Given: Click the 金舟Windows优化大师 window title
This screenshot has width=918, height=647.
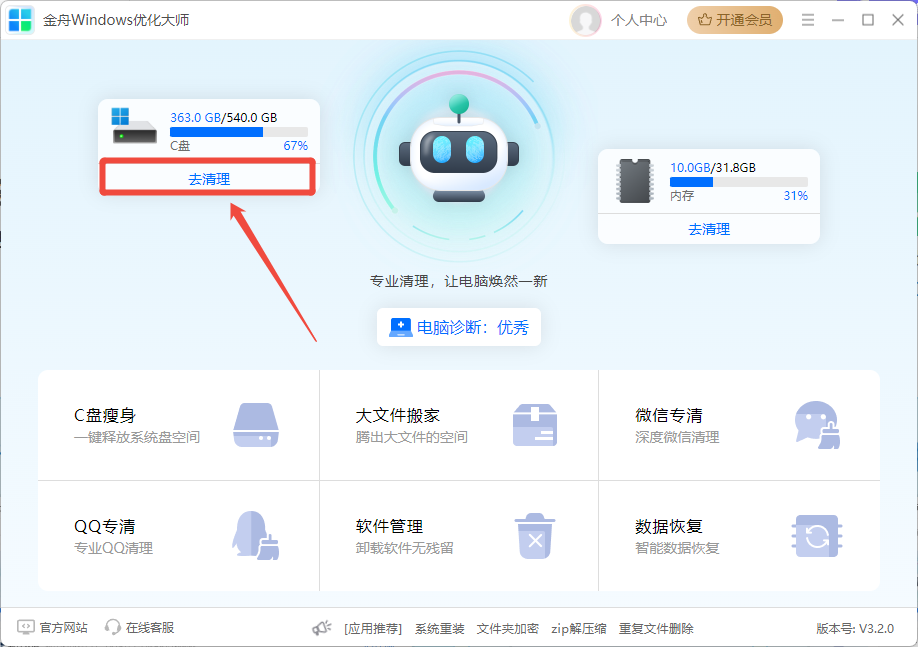Looking at the screenshot, I should pyautogui.click(x=116, y=20).
